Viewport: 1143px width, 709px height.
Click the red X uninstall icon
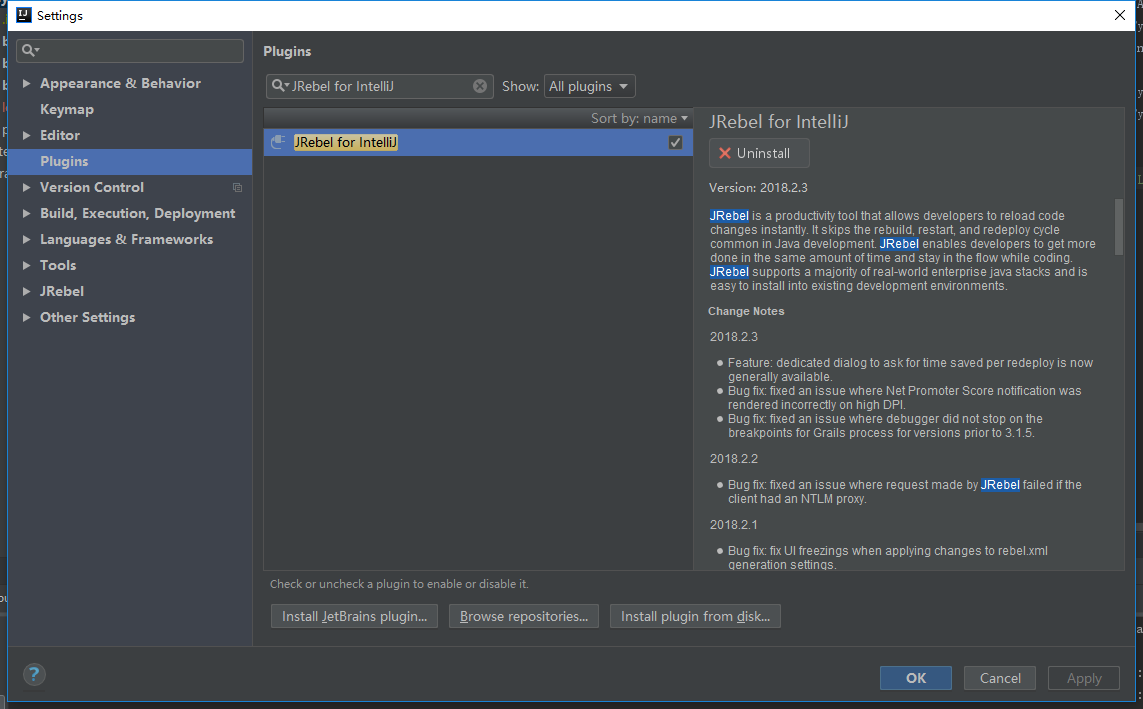pos(725,153)
